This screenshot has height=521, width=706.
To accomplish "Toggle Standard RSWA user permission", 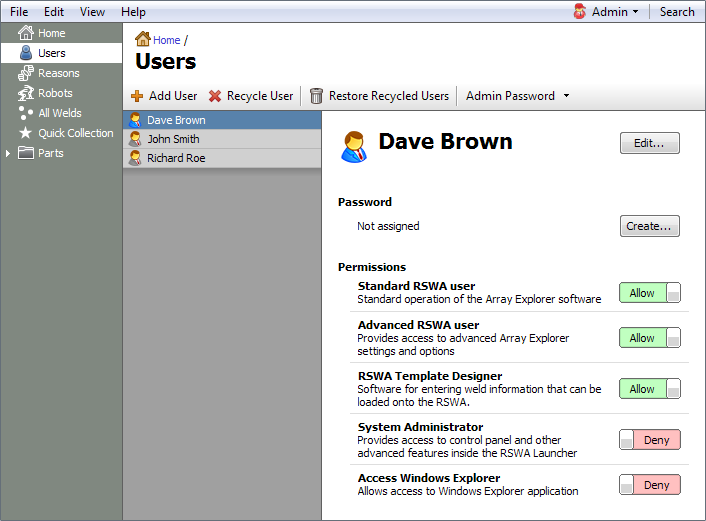I will [650, 293].
